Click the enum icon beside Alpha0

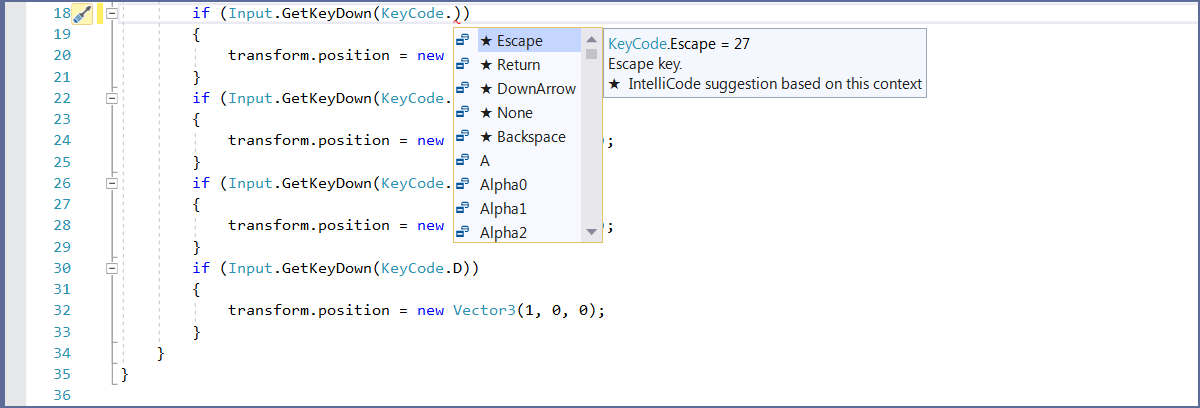463,185
